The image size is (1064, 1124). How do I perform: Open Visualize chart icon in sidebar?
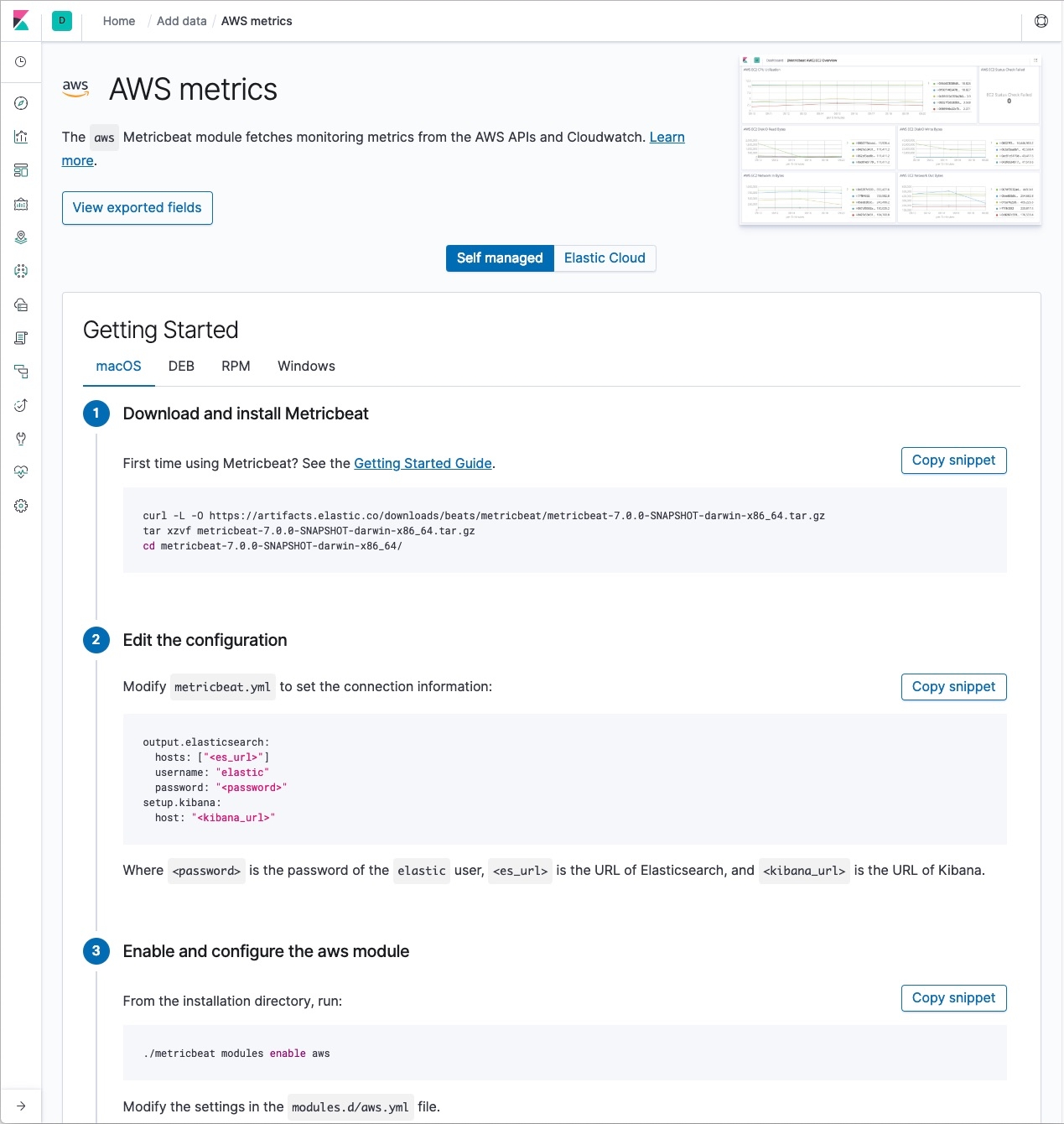21,137
